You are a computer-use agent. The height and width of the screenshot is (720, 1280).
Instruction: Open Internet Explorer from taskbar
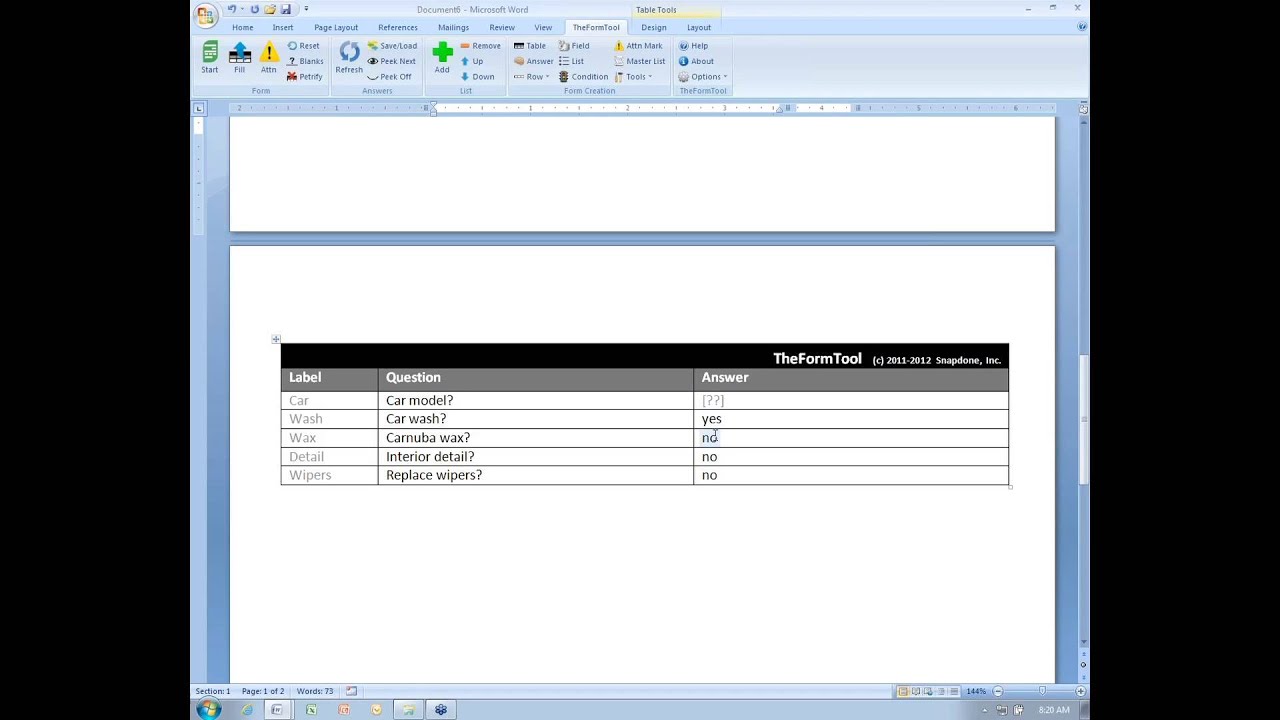click(246, 710)
